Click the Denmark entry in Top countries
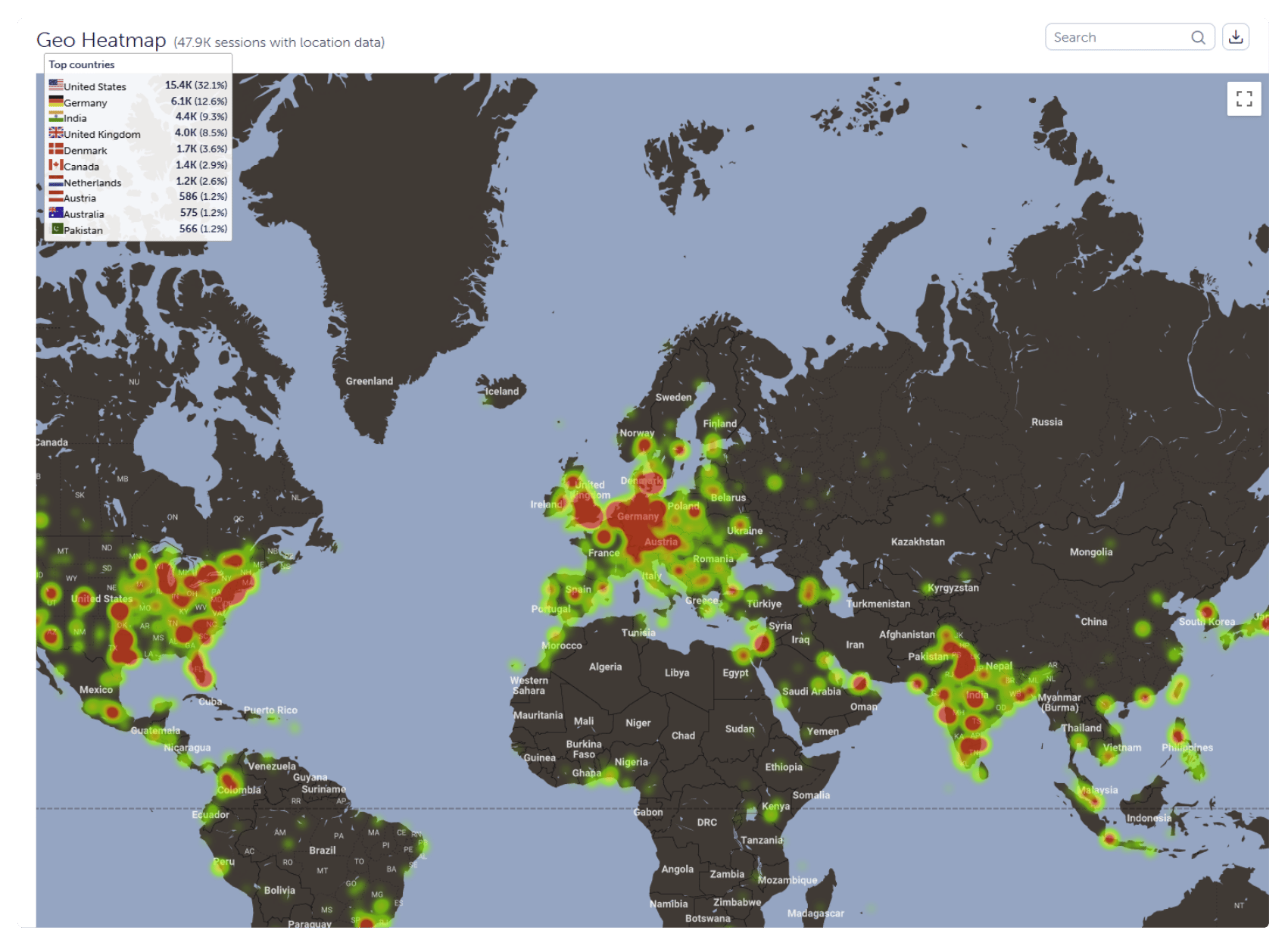This screenshot has width=1288, height=946. click(x=85, y=148)
